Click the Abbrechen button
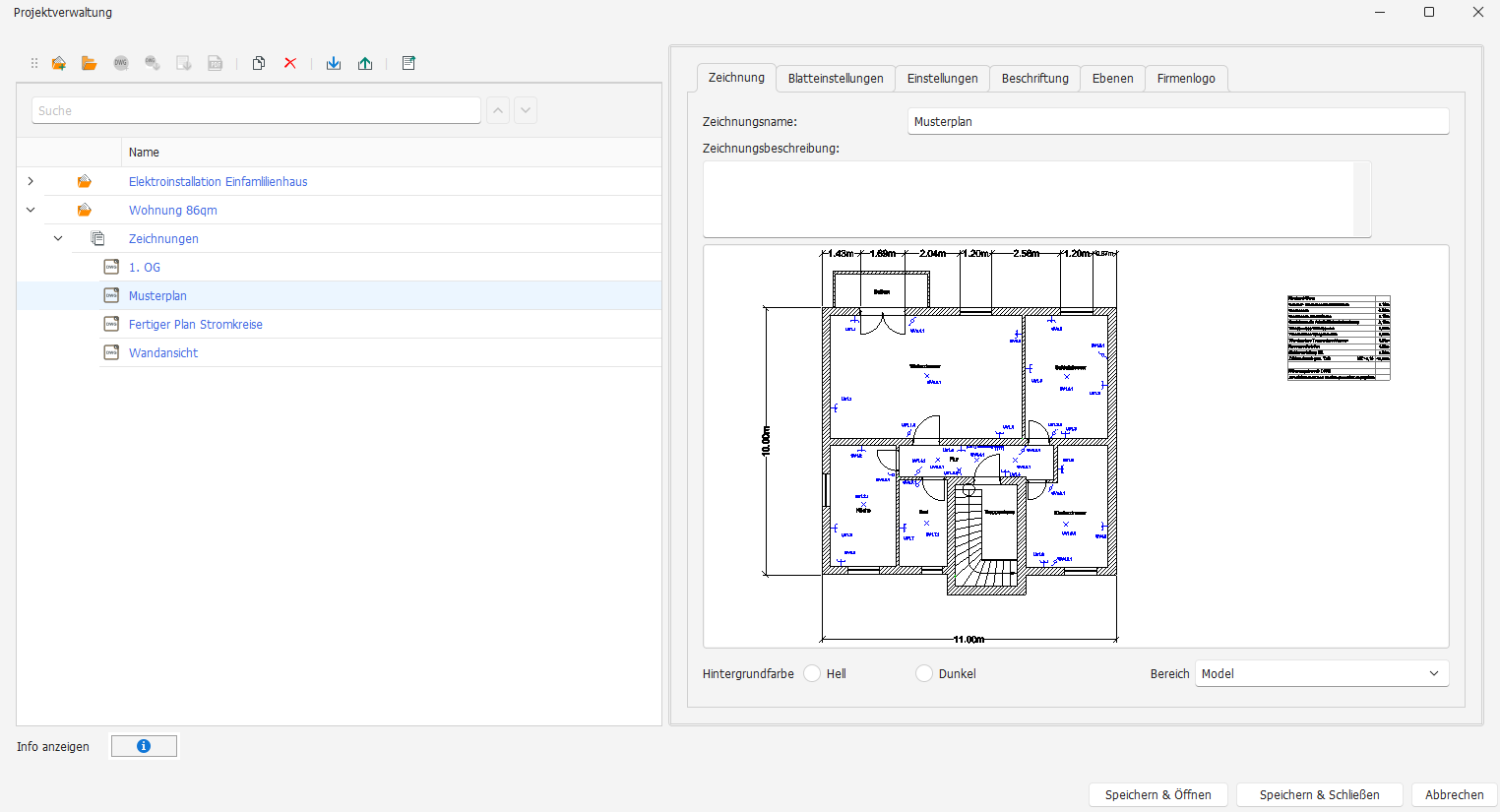The height and width of the screenshot is (812, 1500). [1455, 794]
